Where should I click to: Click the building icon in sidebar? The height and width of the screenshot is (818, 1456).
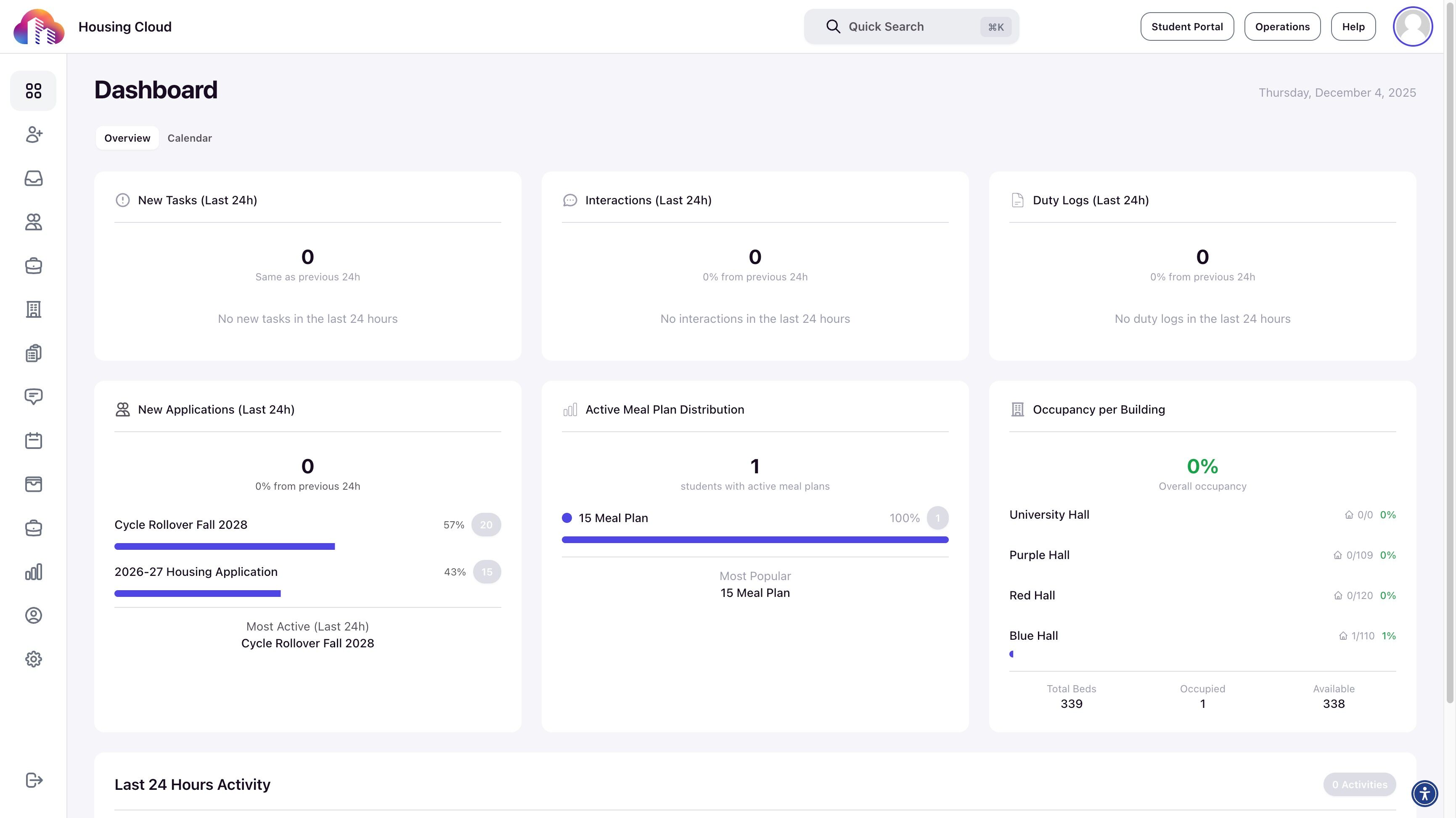33,309
